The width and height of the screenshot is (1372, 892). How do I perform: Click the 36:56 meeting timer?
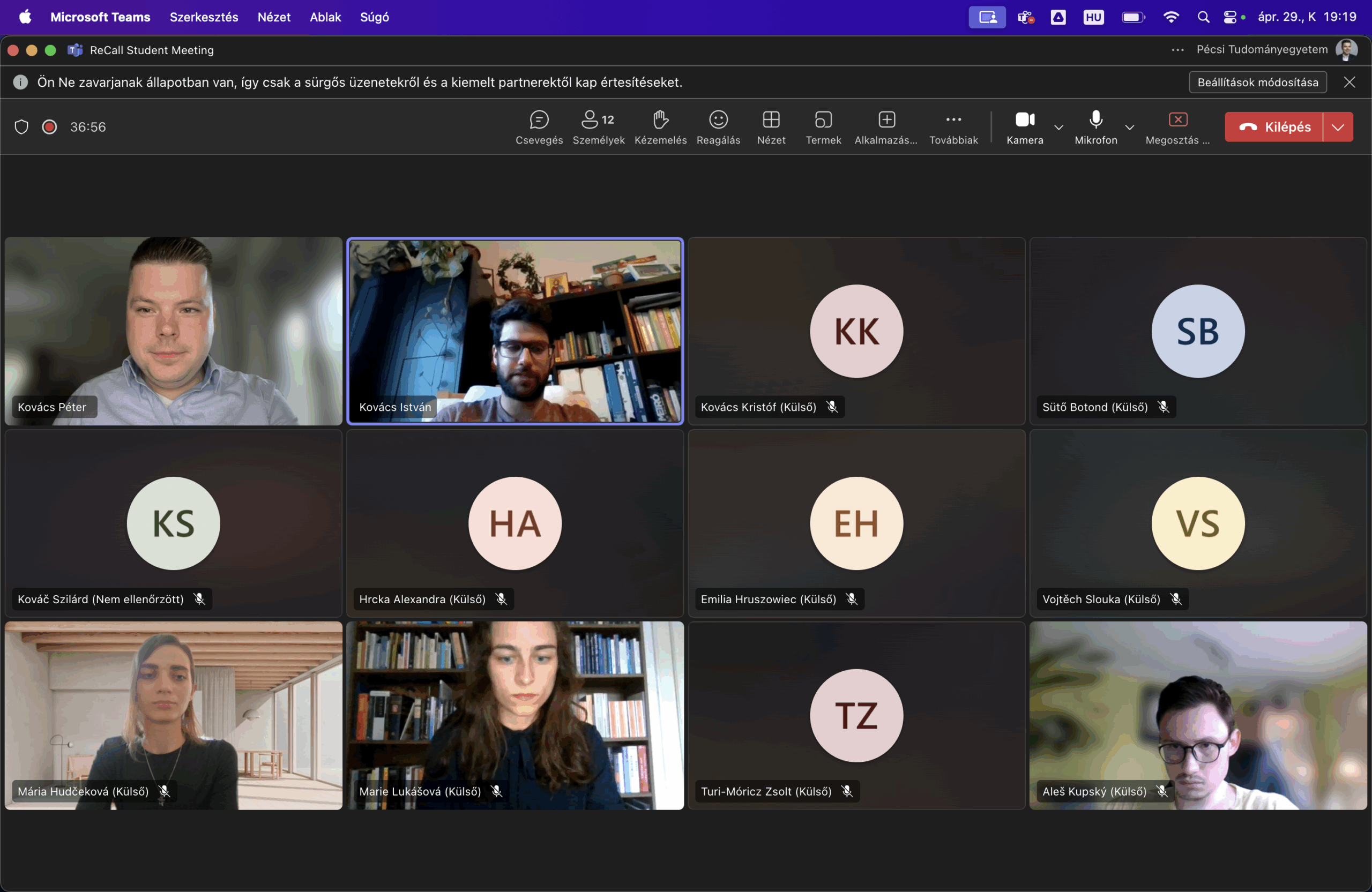pos(88,127)
